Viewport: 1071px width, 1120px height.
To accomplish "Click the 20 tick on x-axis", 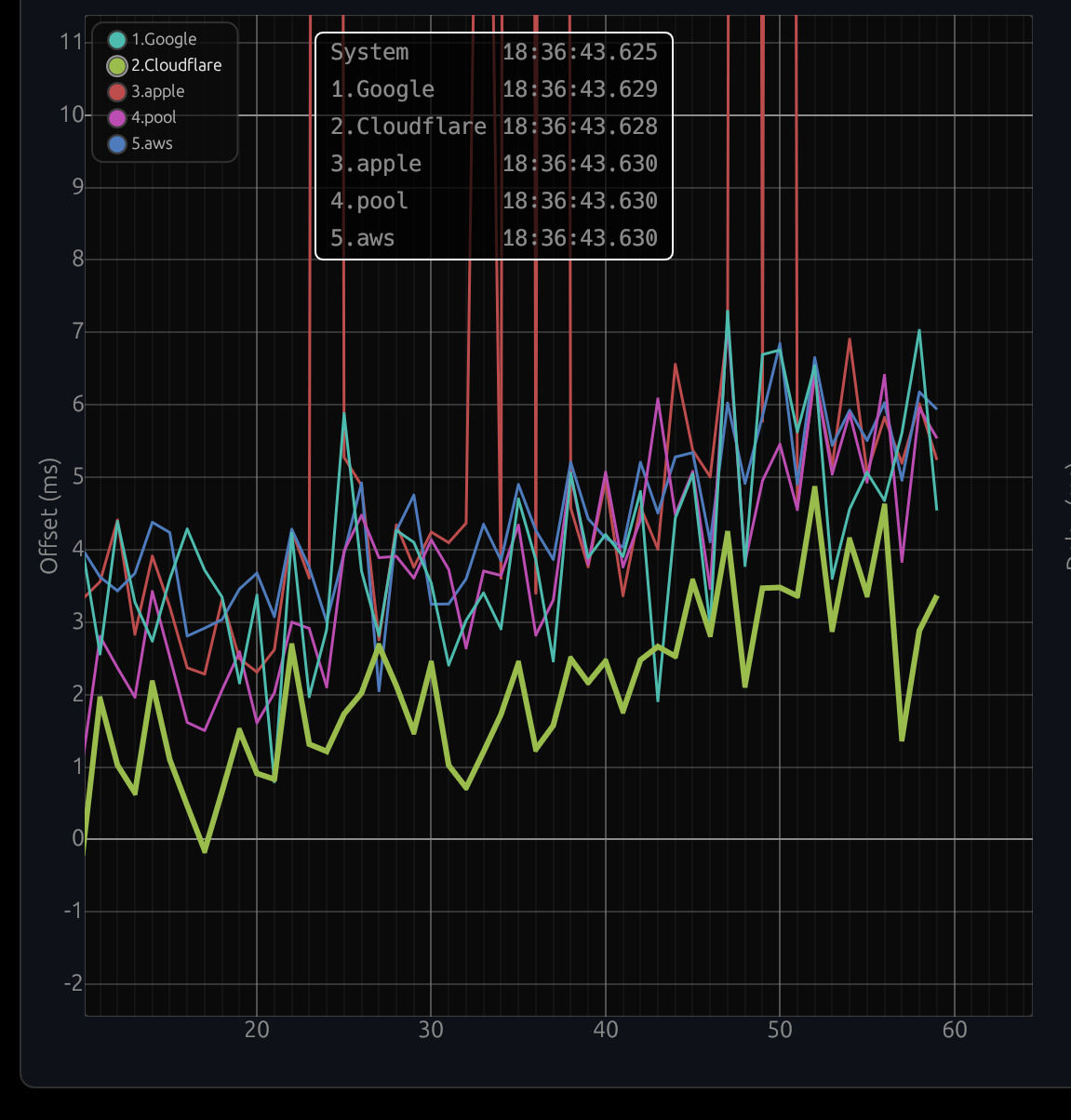I will click(x=257, y=1030).
